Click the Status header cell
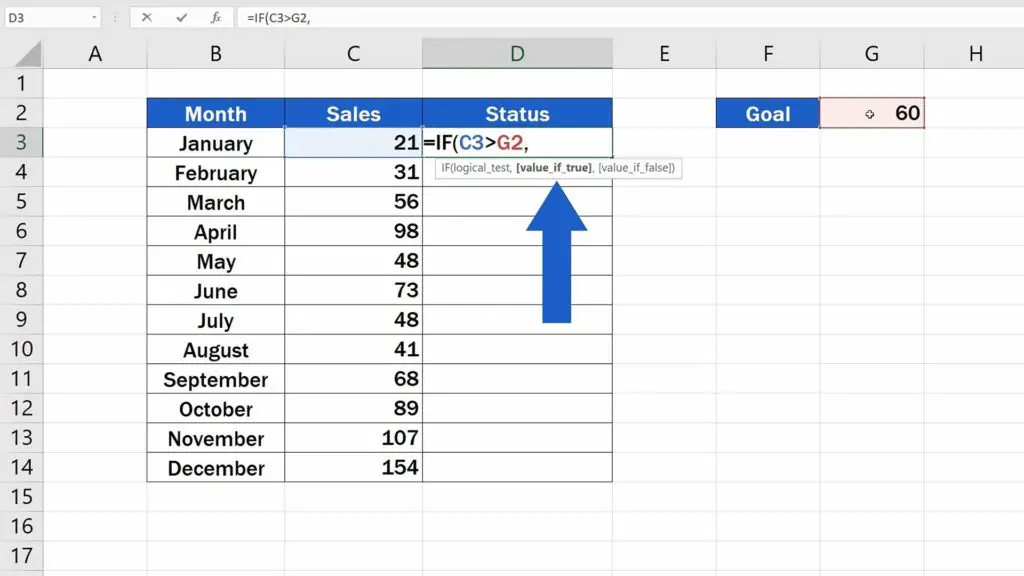The width and height of the screenshot is (1024, 576). pyautogui.click(x=517, y=113)
